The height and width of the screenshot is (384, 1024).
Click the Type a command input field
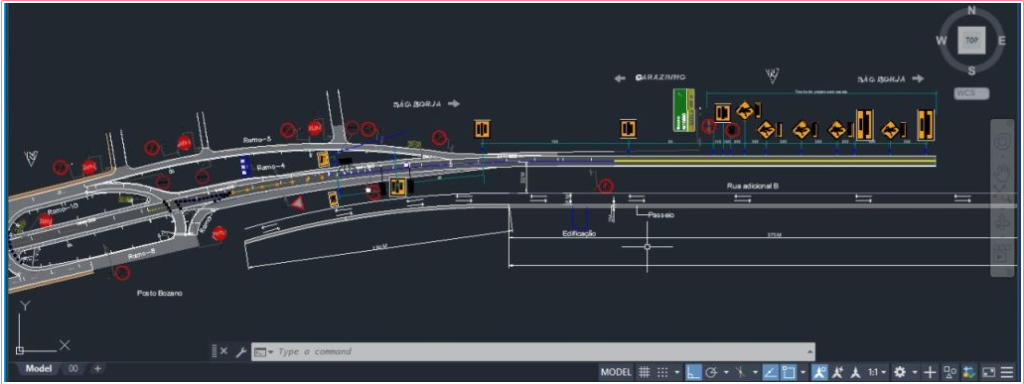542,351
